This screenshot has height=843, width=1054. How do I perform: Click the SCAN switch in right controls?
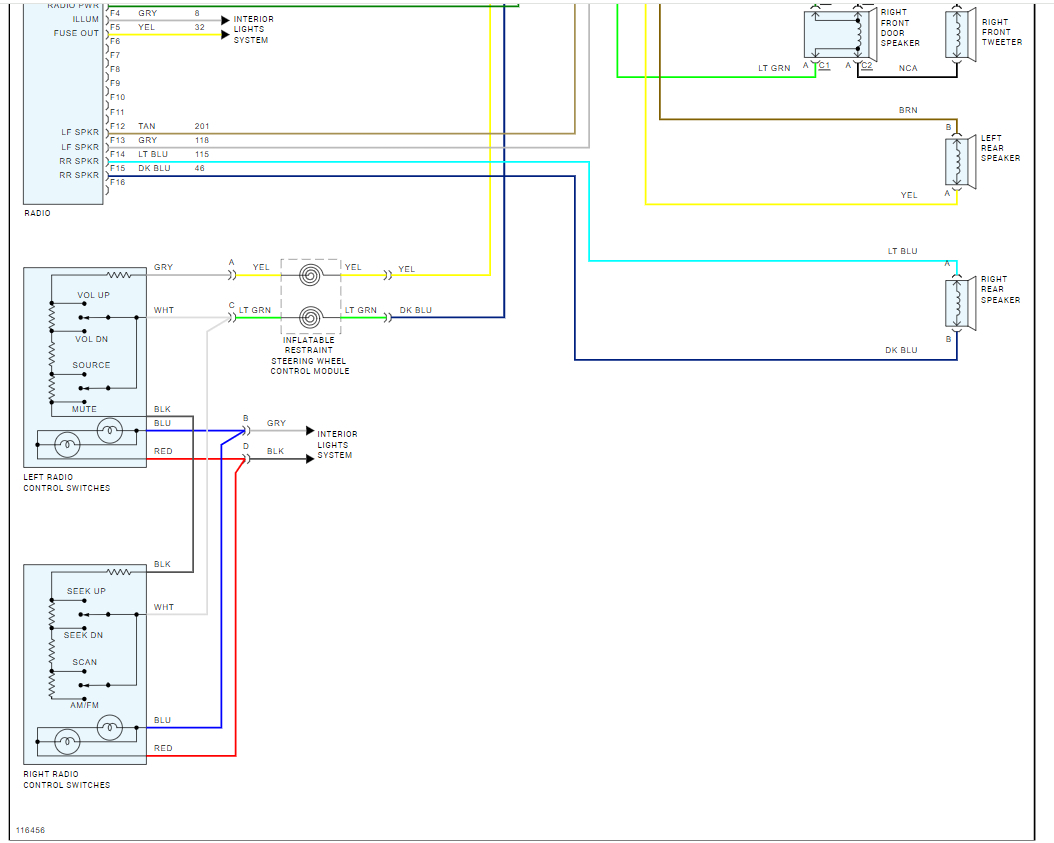(85, 662)
